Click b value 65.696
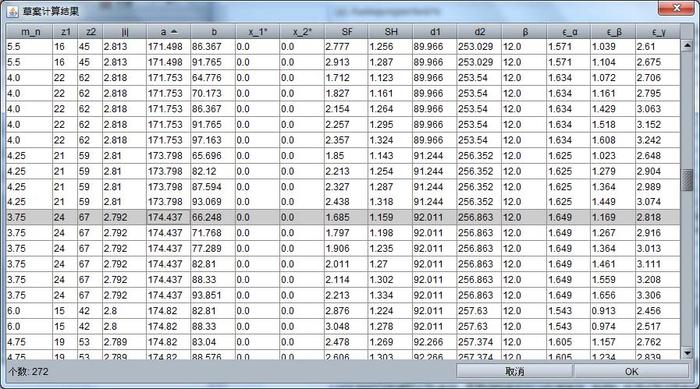This screenshot has height=389, width=700. point(213,156)
